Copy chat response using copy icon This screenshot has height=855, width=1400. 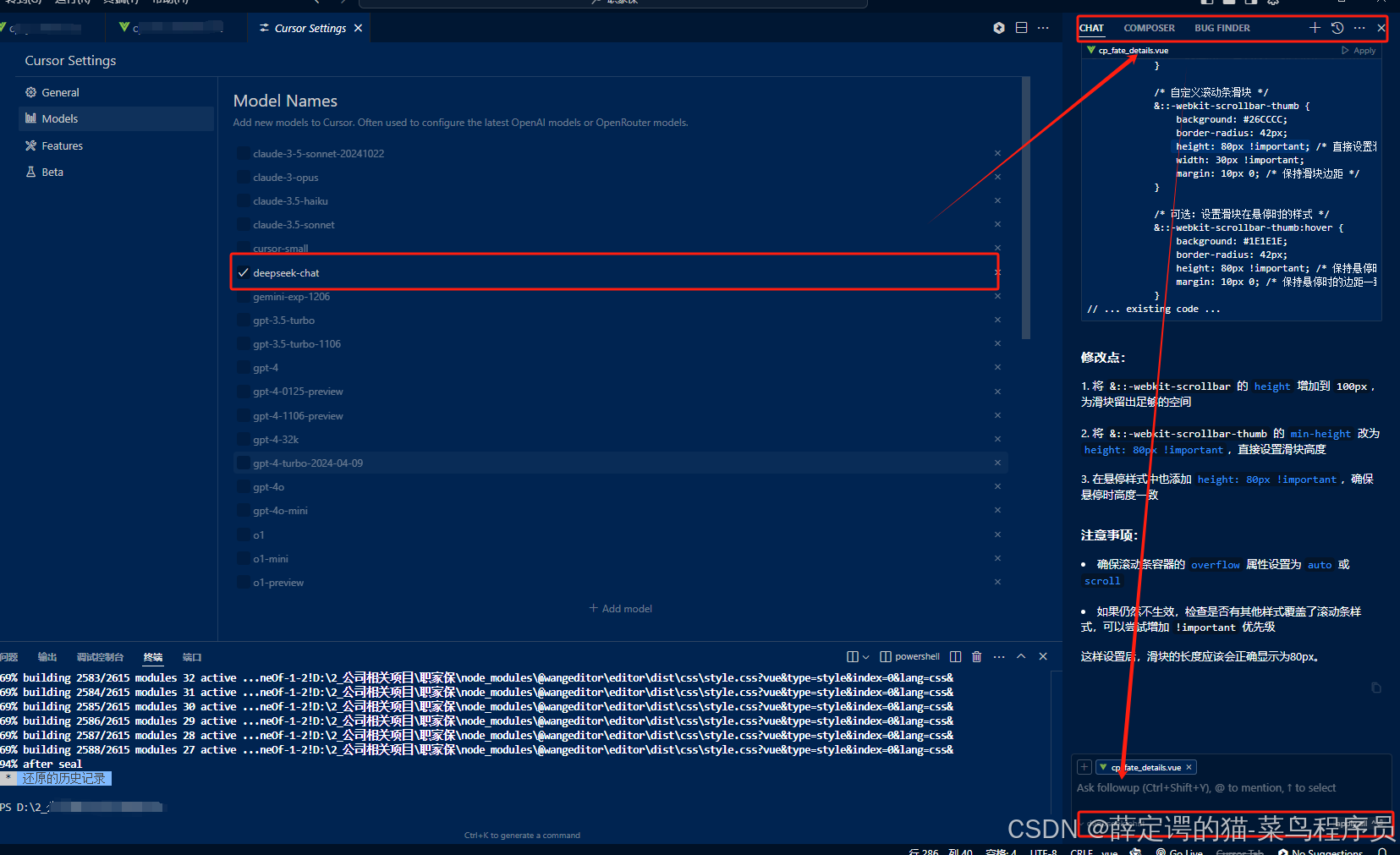[x=1376, y=688]
